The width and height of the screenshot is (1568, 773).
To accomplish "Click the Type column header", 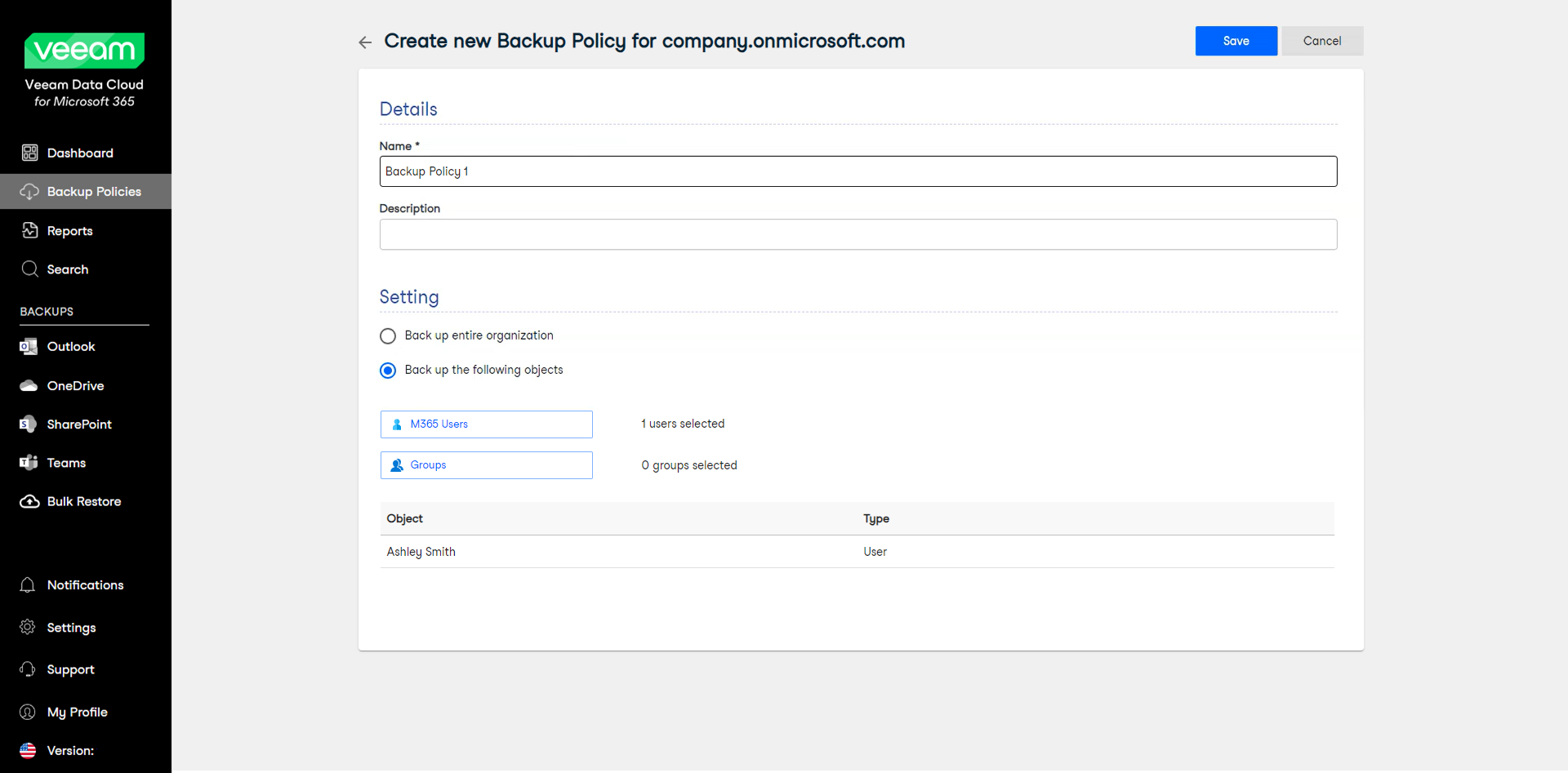I will click(876, 518).
